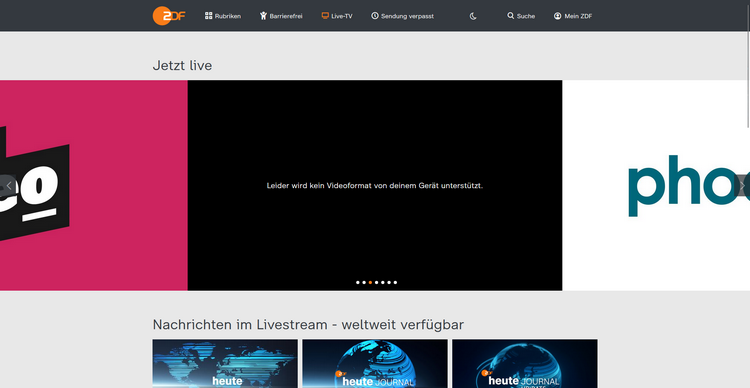Image resolution: width=750 pixels, height=388 pixels.
Task: Select the last carousel dot
Action: click(395, 282)
